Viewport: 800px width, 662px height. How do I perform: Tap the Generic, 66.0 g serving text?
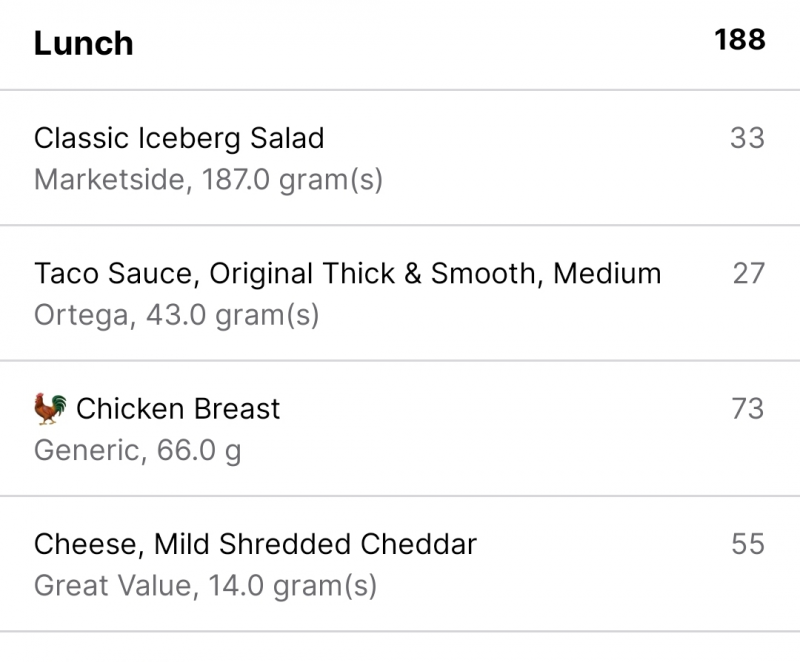coord(137,450)
